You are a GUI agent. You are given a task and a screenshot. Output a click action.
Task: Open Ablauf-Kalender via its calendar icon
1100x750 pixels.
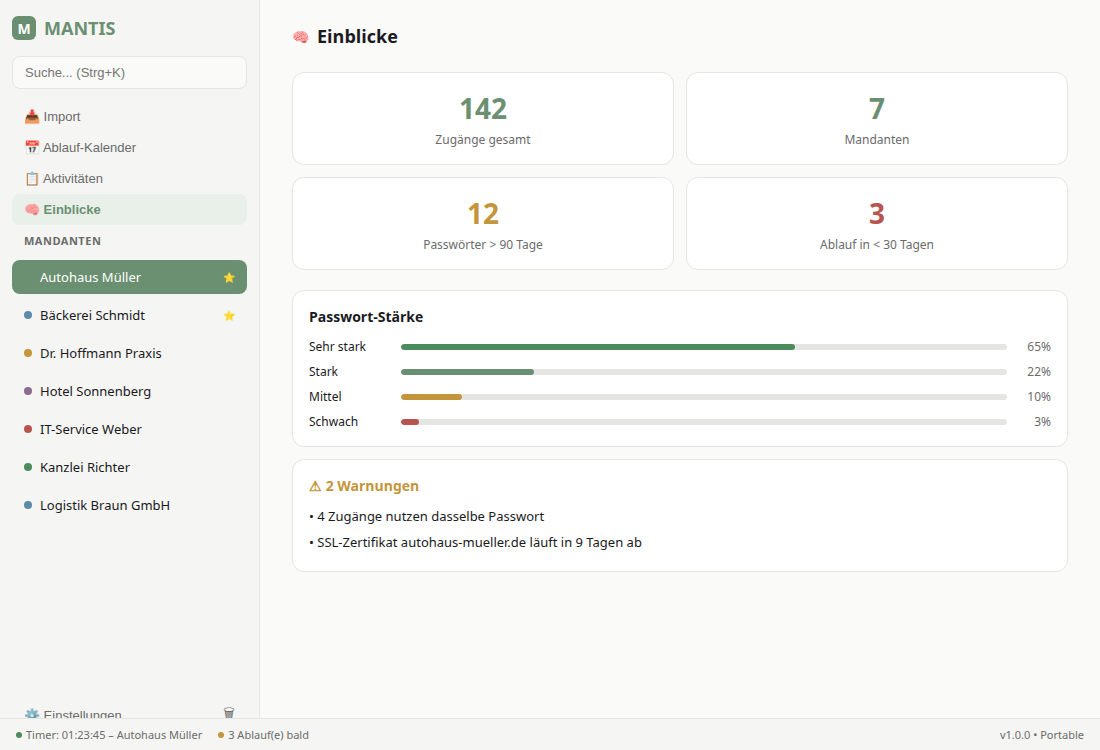32,148
